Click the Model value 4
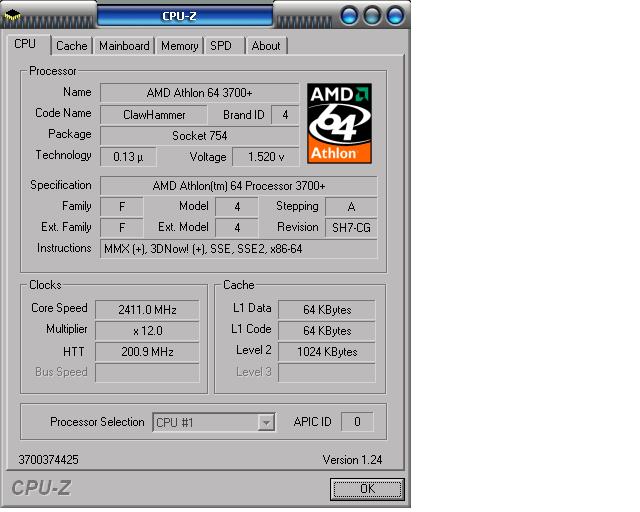Screen dimensions: 640x512 tap(237, 207)
